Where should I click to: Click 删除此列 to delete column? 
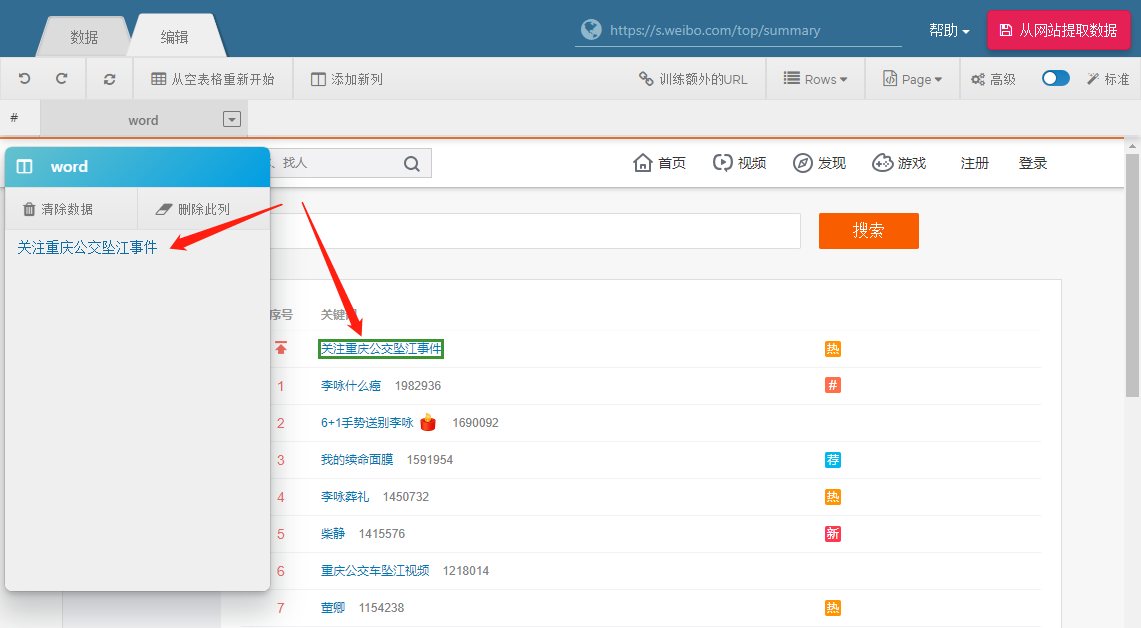tap(193, 209)
